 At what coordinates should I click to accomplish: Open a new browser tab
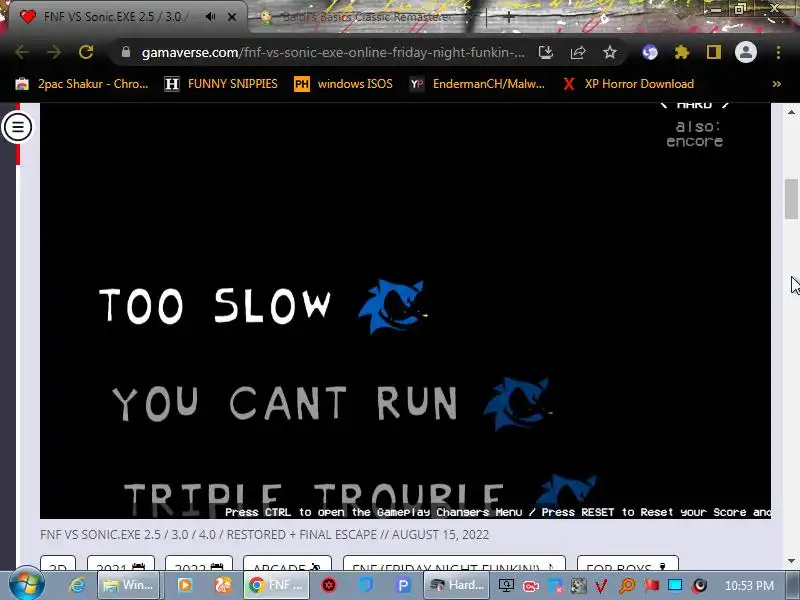tap(509, 17)
